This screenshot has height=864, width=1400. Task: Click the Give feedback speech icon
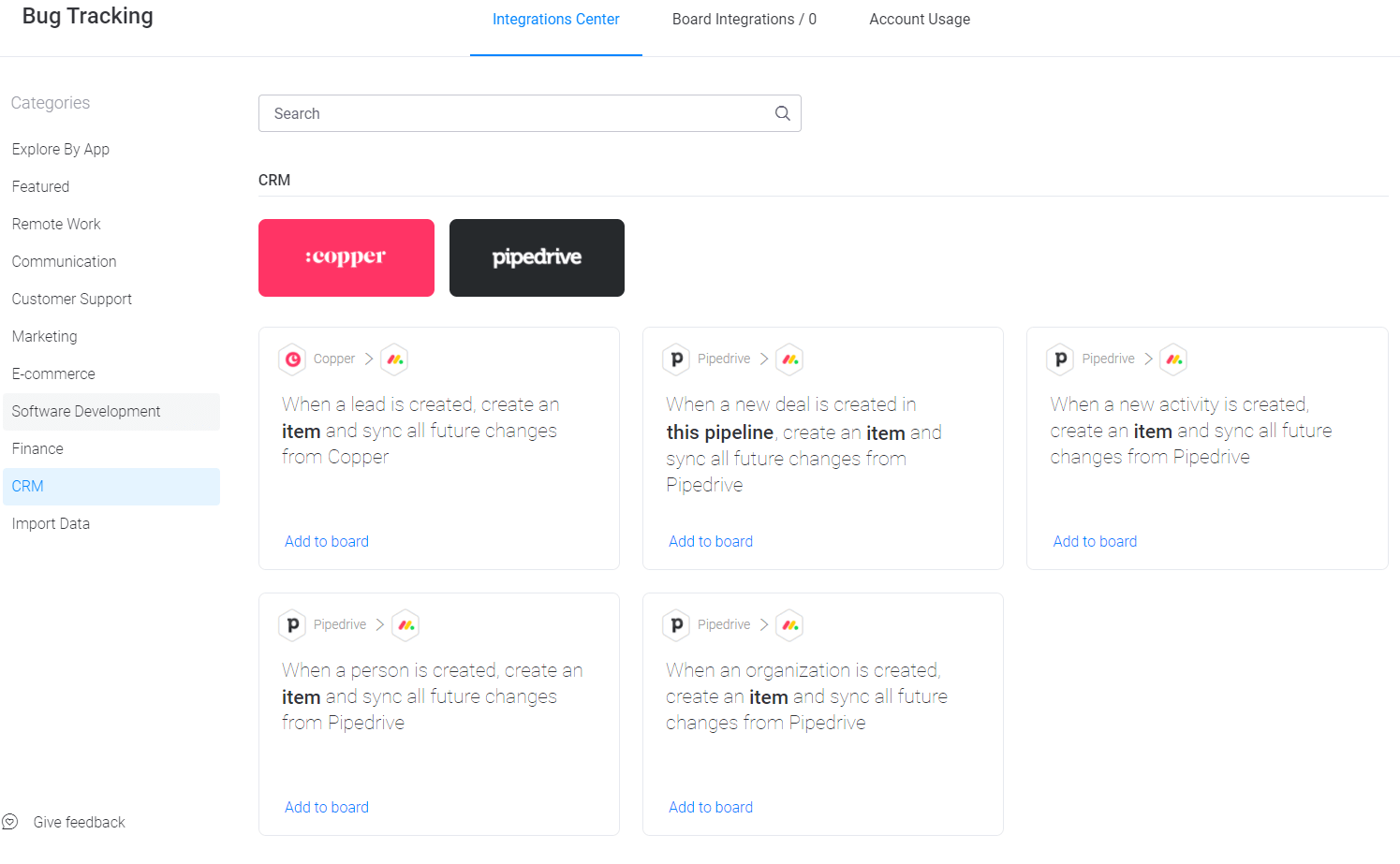10,822
